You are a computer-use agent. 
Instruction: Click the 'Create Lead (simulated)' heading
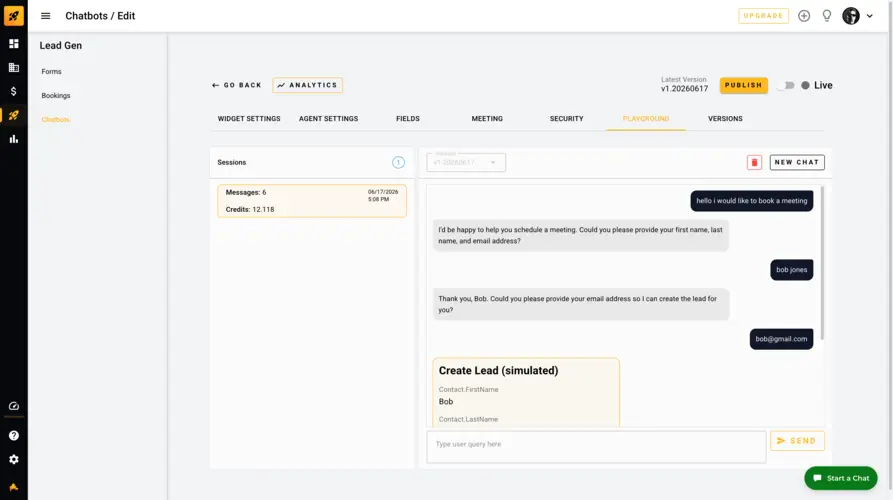point(498,371)
